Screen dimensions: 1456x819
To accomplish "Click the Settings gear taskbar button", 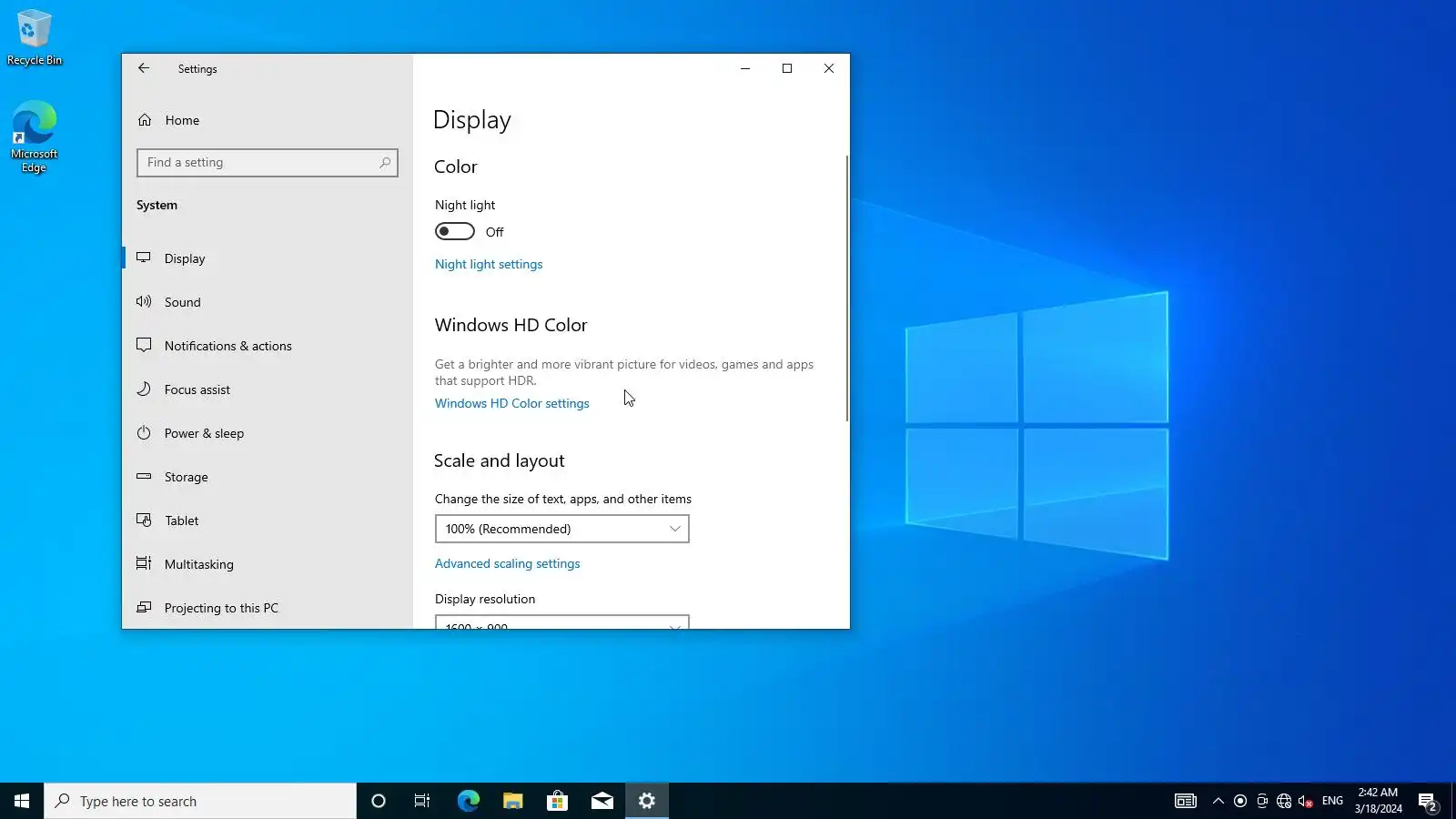I will point(647,801).
